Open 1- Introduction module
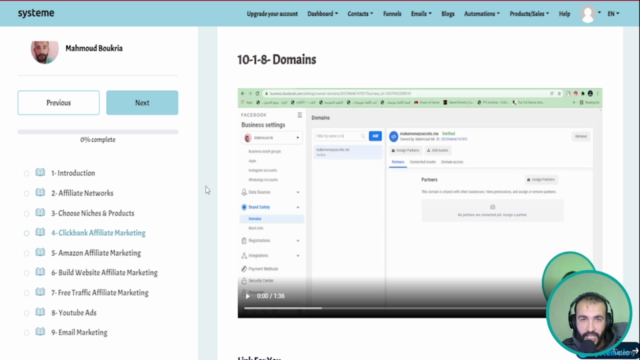The image size is (640, 360). pos(73,173)
